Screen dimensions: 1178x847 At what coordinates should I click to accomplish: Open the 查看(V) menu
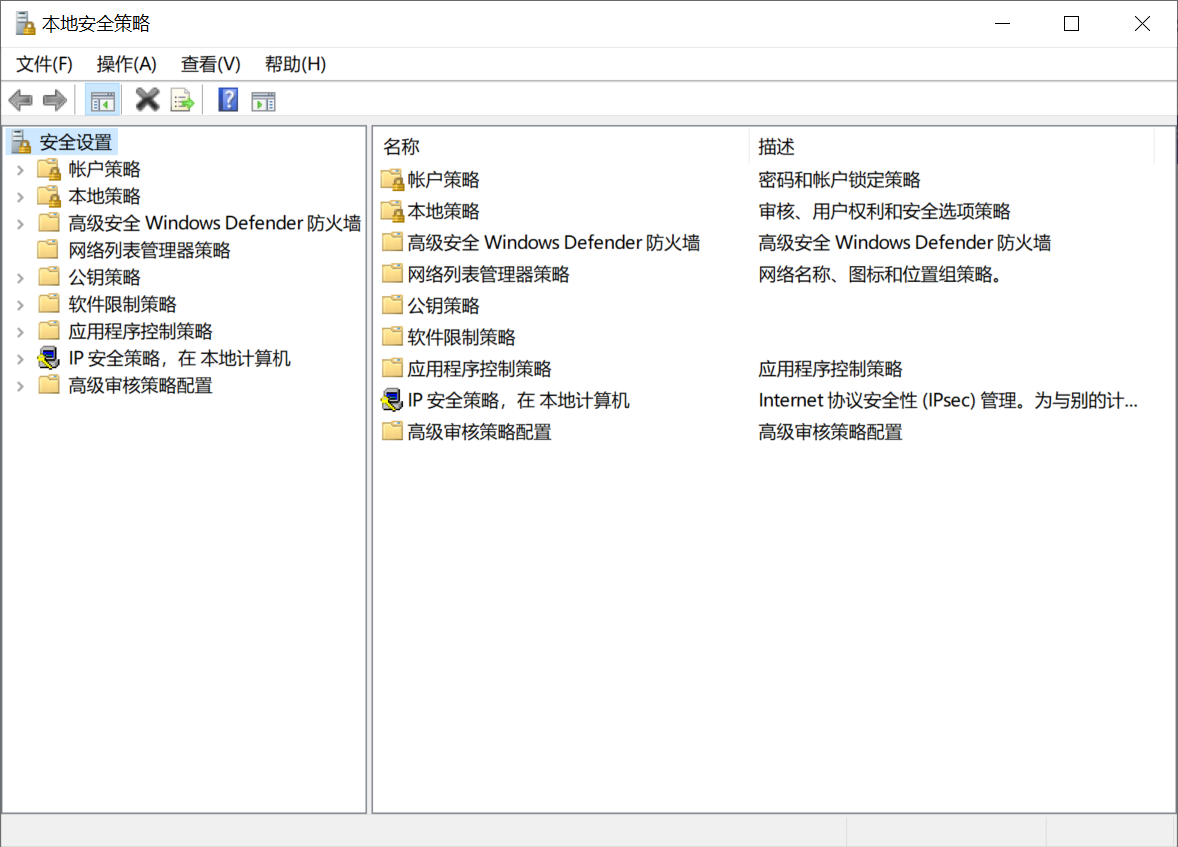210,65
